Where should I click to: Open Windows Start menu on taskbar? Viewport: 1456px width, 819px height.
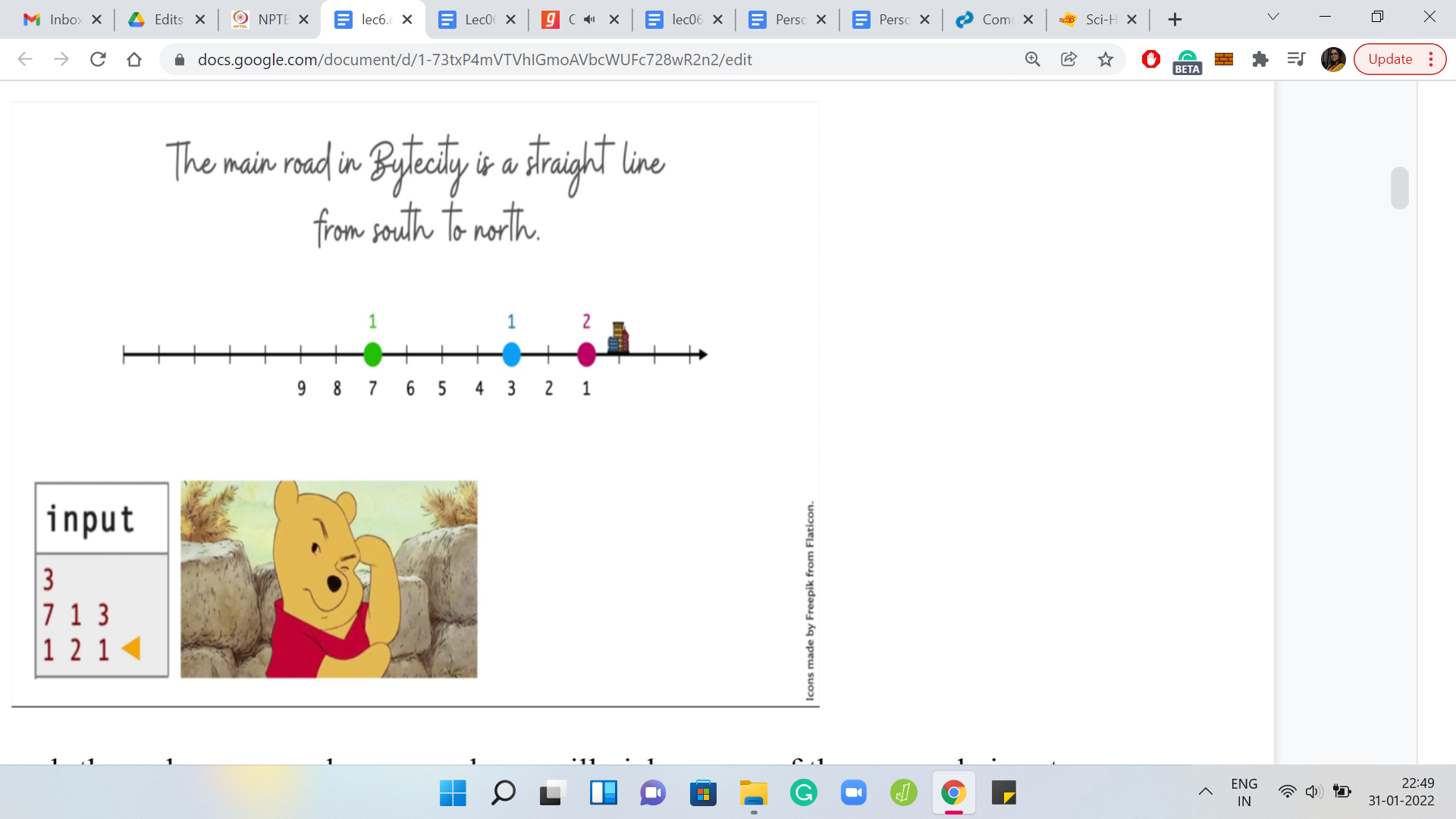(x=453, y=793)
